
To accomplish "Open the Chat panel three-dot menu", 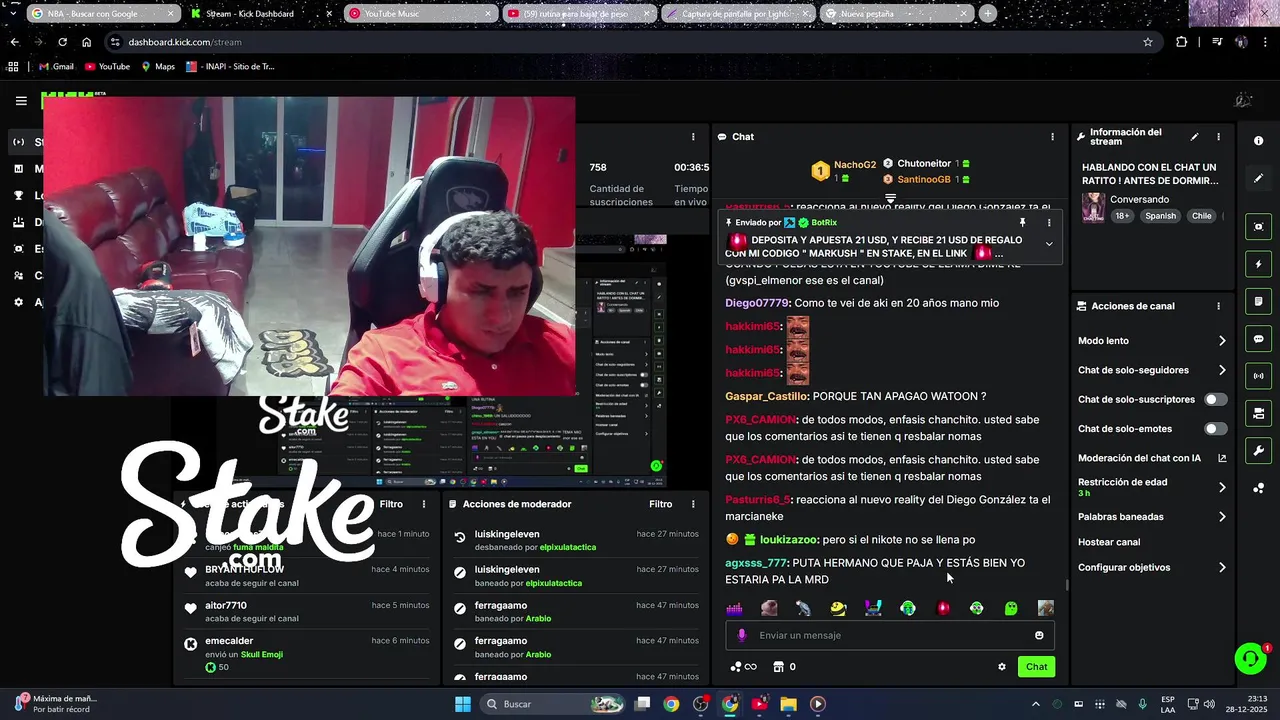I will point(1052,137).
